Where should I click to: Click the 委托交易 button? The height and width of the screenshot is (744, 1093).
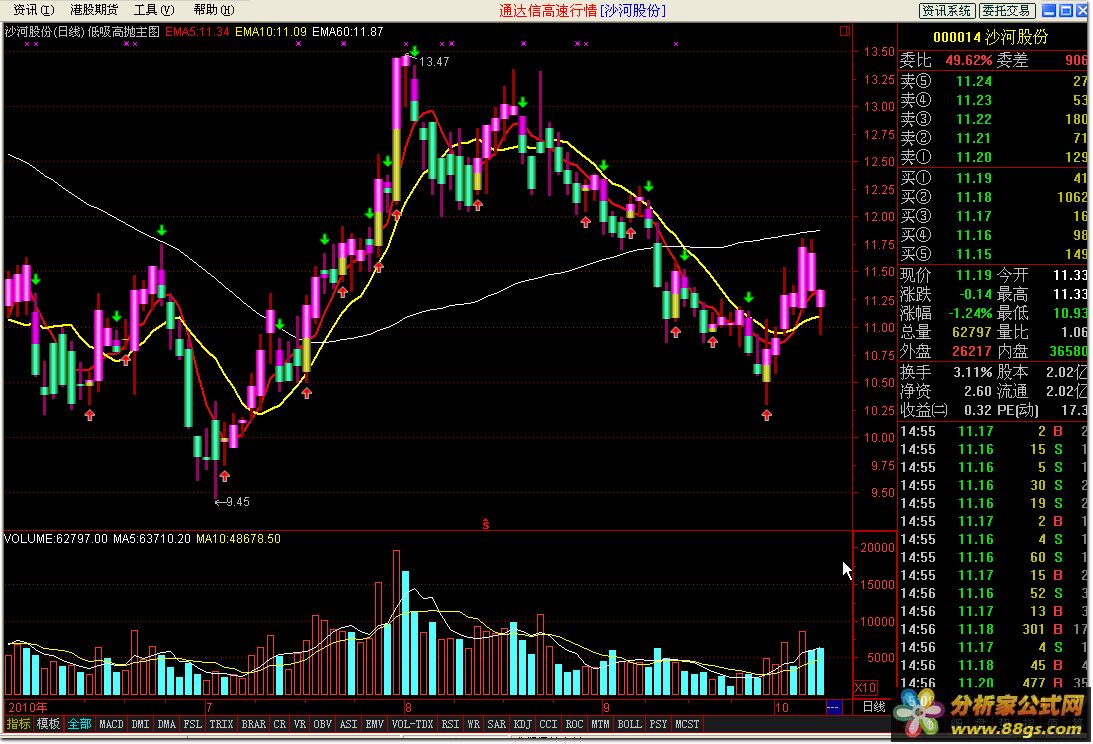click(1007, 10)
